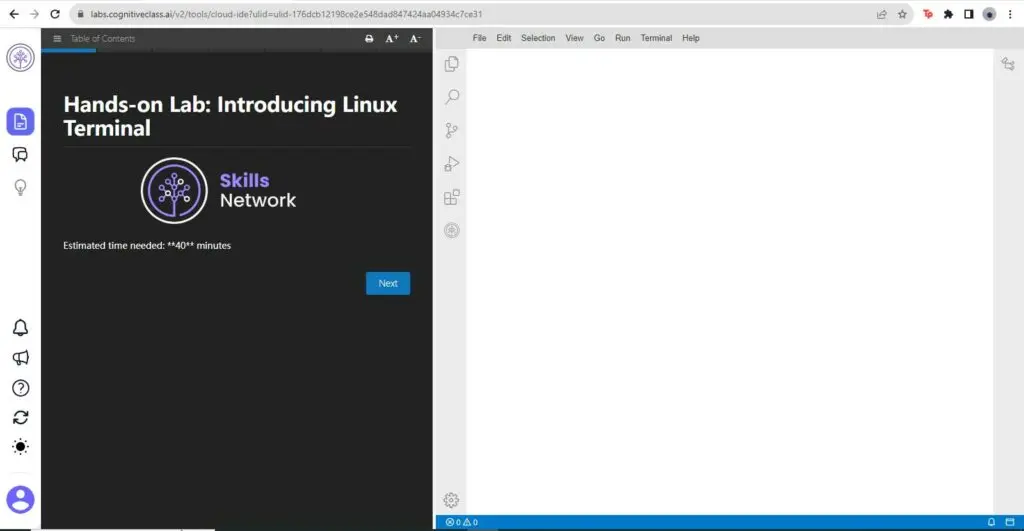Toggle light/dark theme sun icon
Viewport: 1024px width, 531px height.
coord(20,447)
